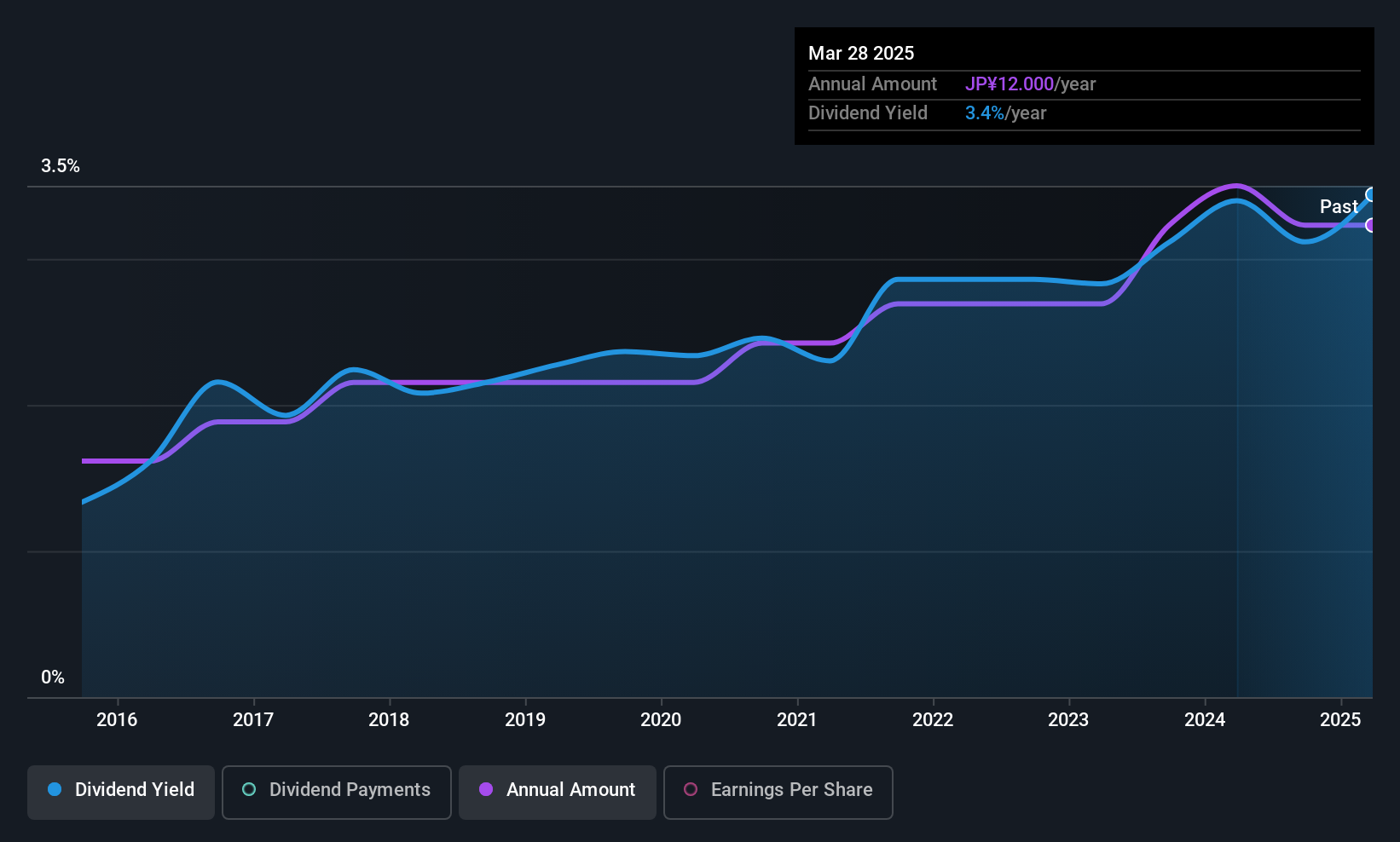This screenshot has height=842, width=1400.
Task: Click the Past label on chart
Action: [1339, 206]
